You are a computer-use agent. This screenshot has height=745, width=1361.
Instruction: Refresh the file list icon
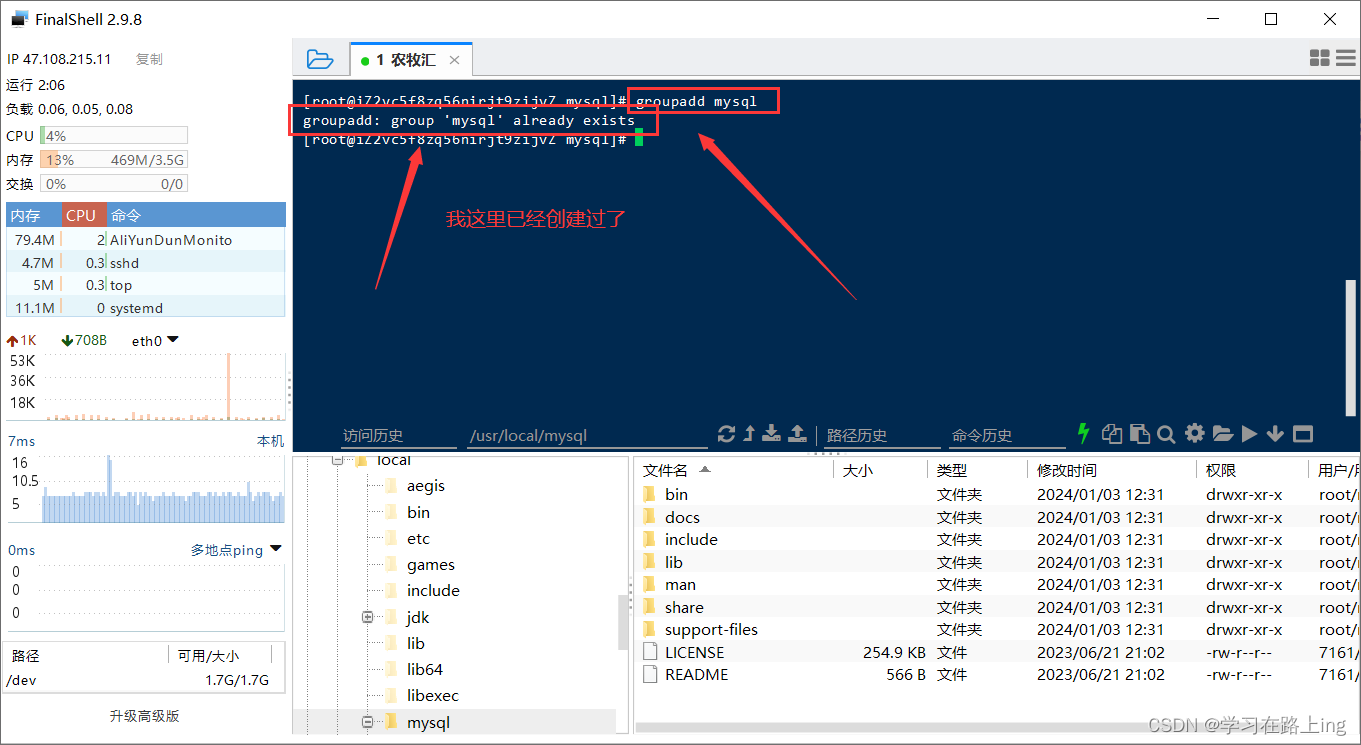(x=727, y=433)
